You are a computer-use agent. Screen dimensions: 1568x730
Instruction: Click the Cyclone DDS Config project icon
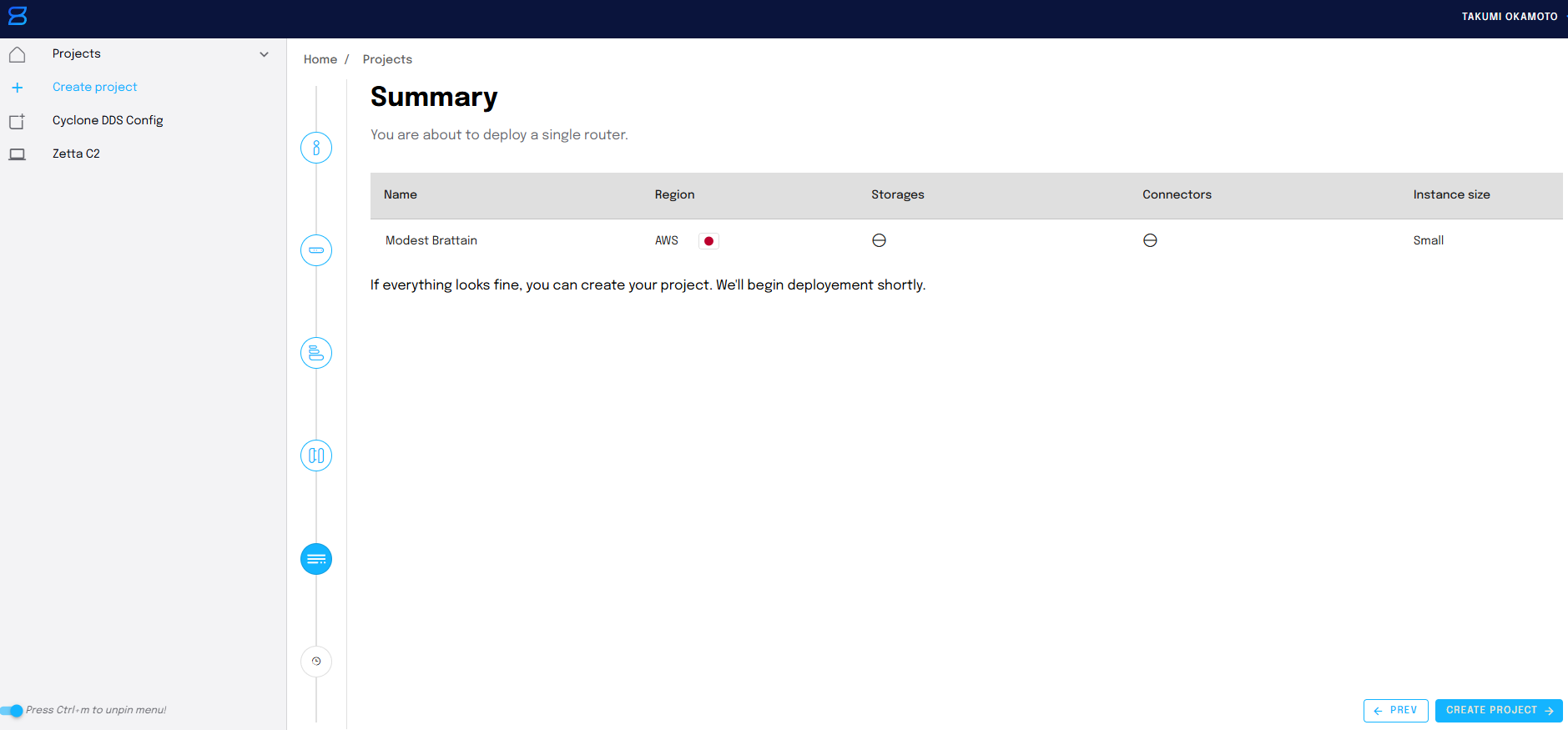coord(17,121)
